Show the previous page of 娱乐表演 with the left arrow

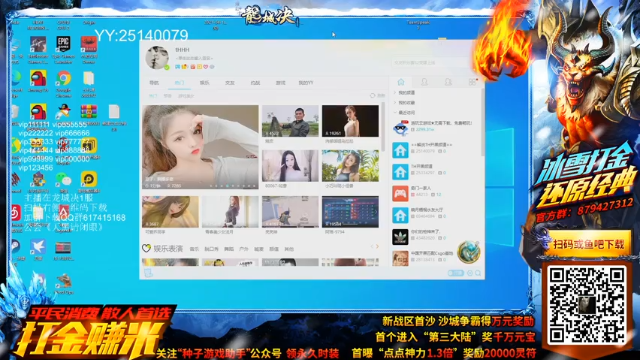tap(372, 247)
